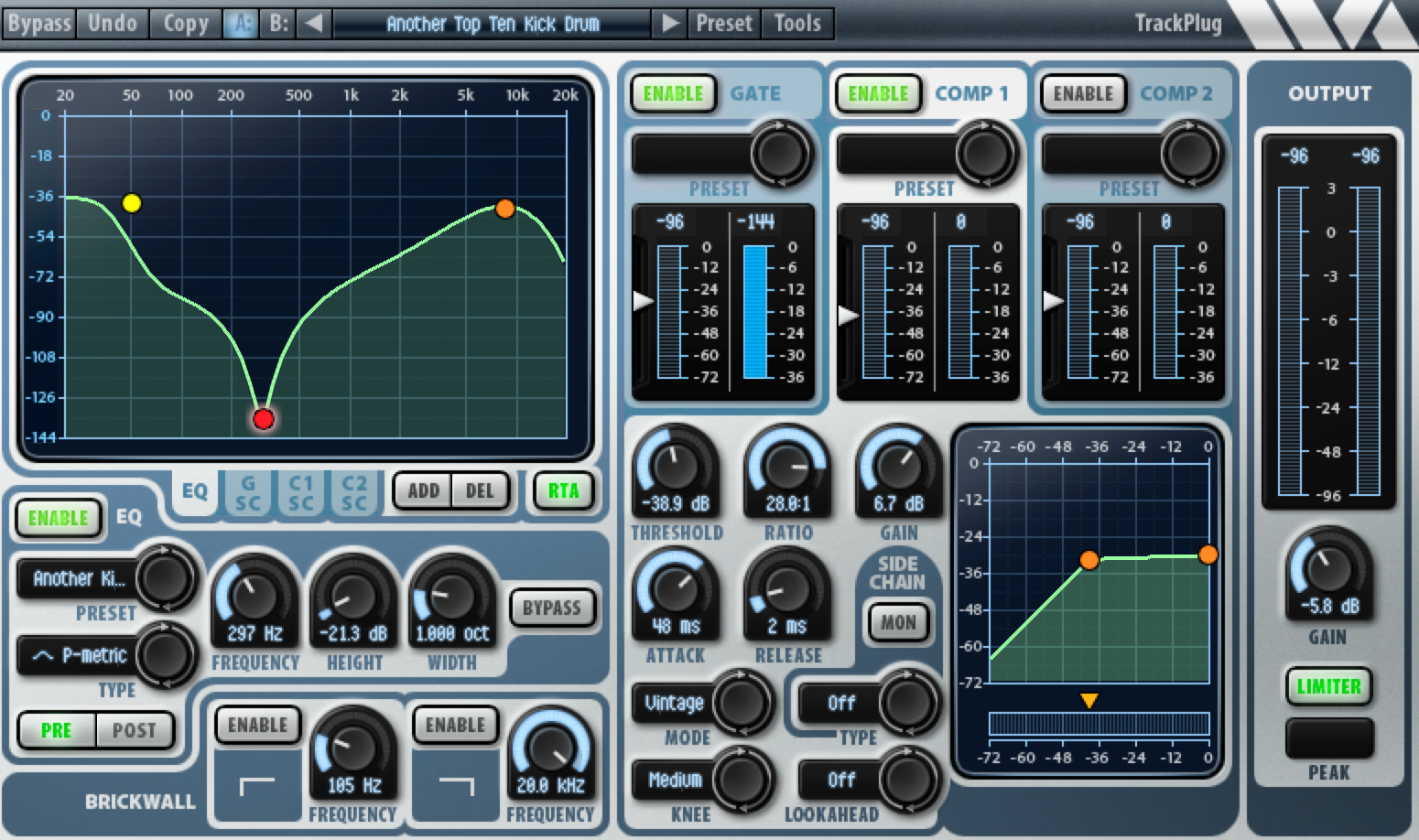Click the next preset arrow
Screen dimensions: 1419x840
670,23
